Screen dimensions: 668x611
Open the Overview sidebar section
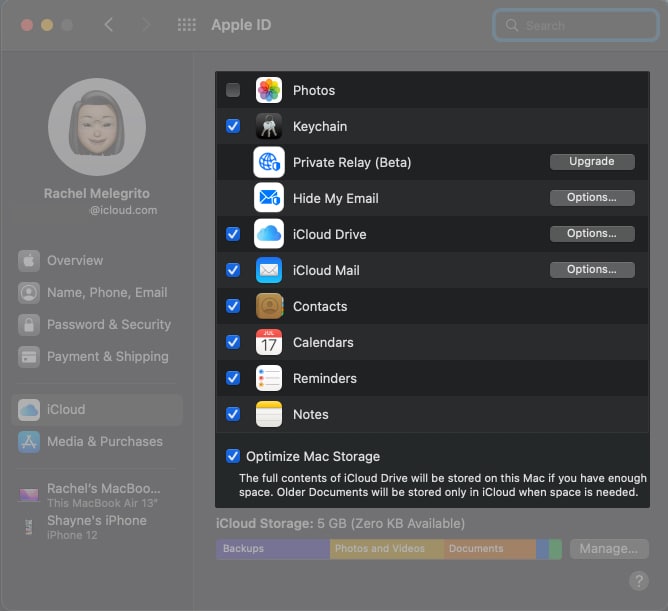click(98, 261)
